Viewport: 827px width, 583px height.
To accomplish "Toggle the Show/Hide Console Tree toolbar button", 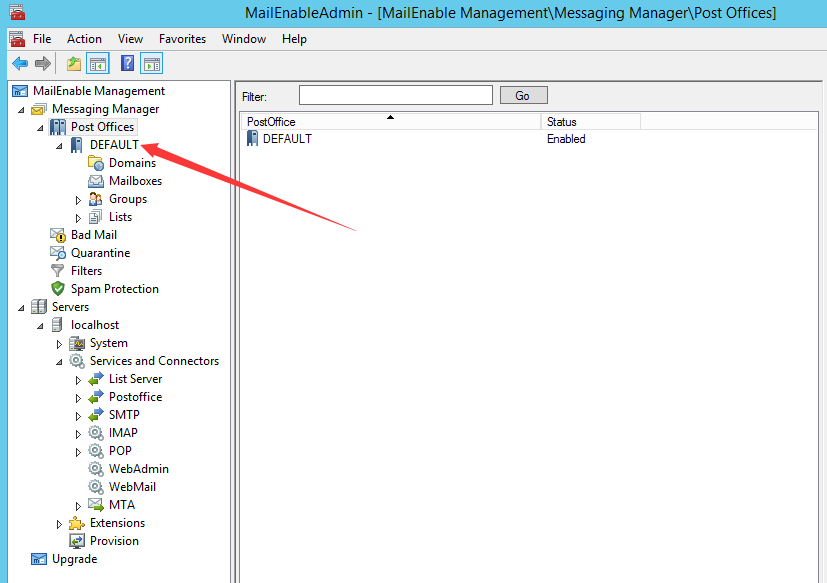I will 98,64.
